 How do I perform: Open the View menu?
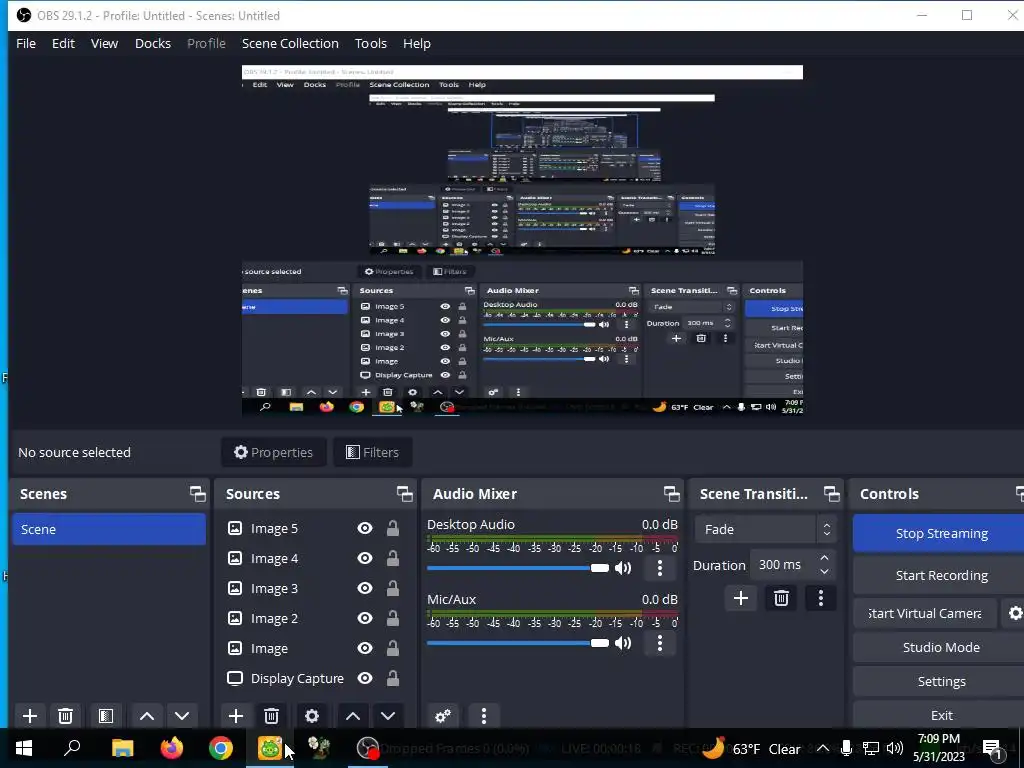click(104, 44)
